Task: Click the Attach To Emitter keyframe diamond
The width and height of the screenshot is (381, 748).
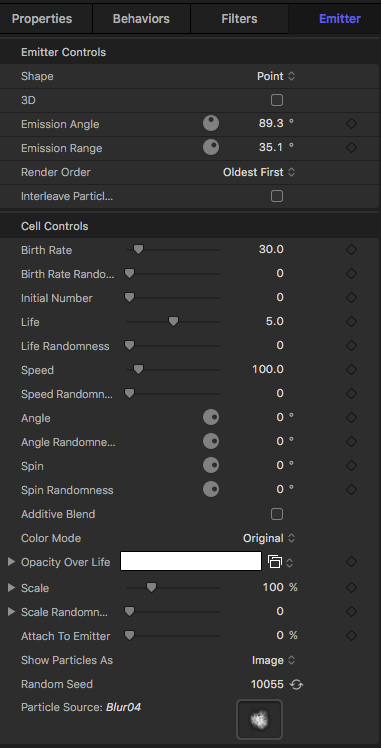Action: click(351, 635)
